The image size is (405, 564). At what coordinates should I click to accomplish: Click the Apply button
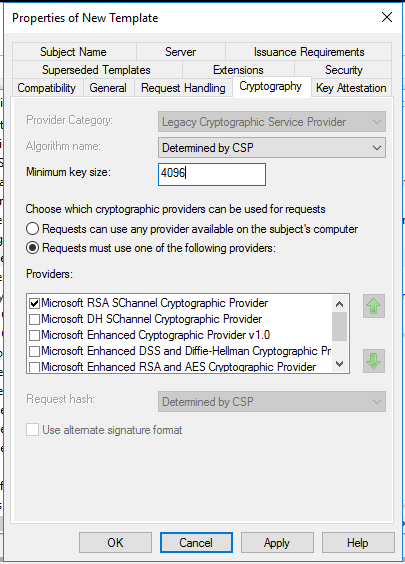[x=277, y=542]
